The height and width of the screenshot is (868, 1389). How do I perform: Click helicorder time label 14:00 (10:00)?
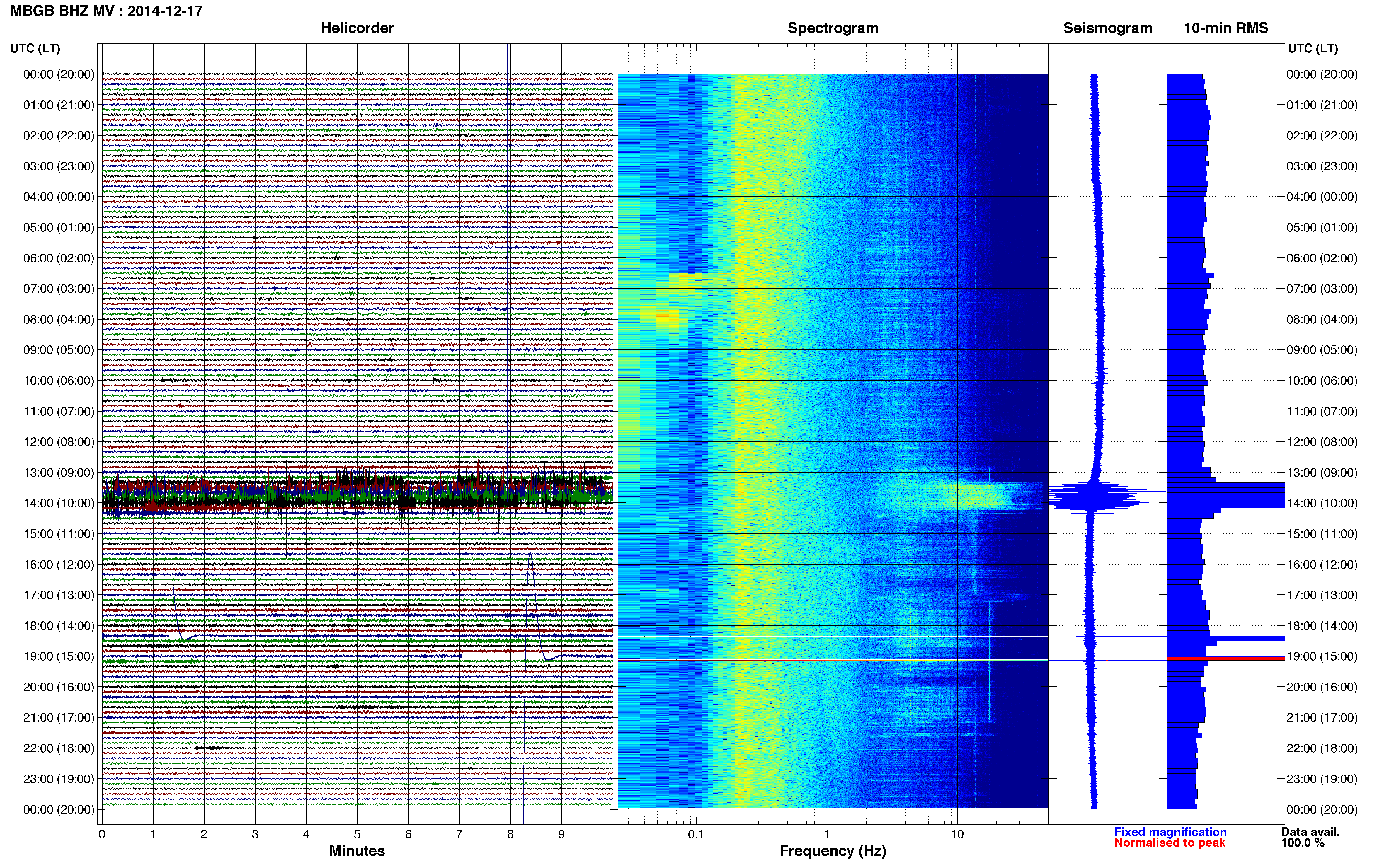(x=59, y=504)
